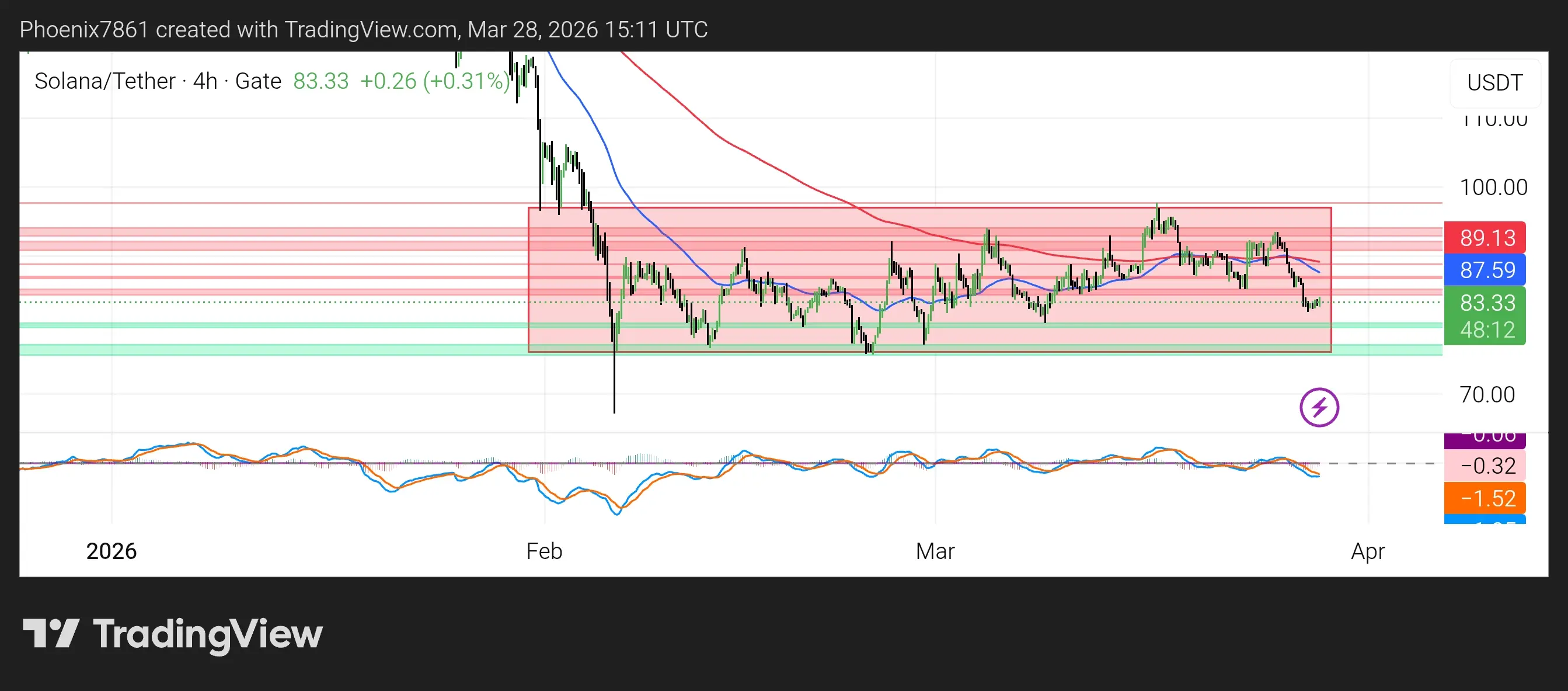
Task: Open the USDT currency selector
Action: click(1494, 82)
